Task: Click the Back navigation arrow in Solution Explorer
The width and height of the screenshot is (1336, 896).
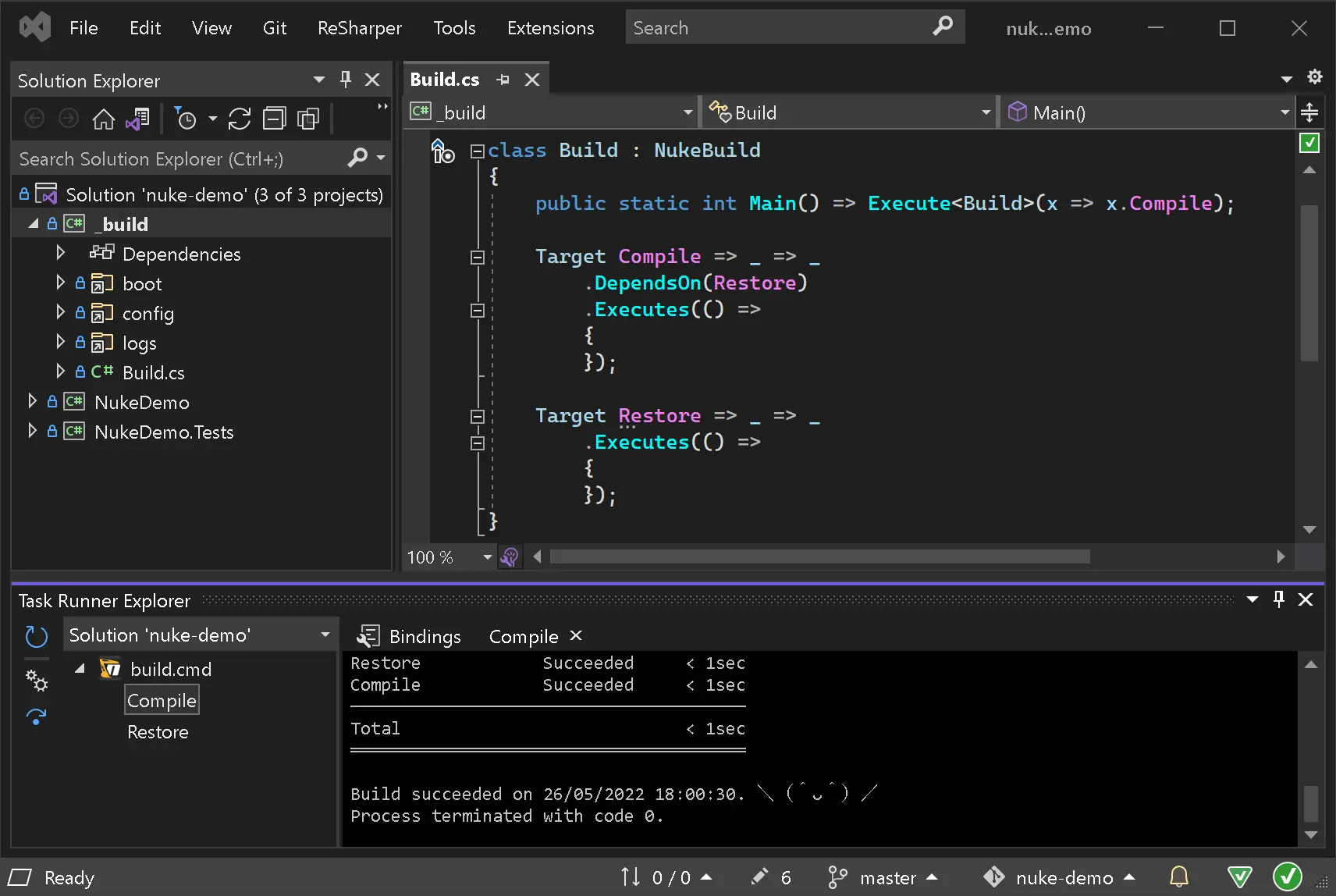Action: (34, 119)
